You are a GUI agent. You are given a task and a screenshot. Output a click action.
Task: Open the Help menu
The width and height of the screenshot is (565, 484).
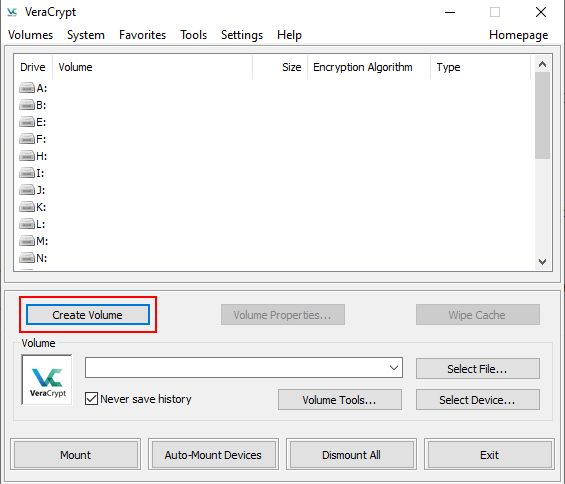click(x=289, y=35)
